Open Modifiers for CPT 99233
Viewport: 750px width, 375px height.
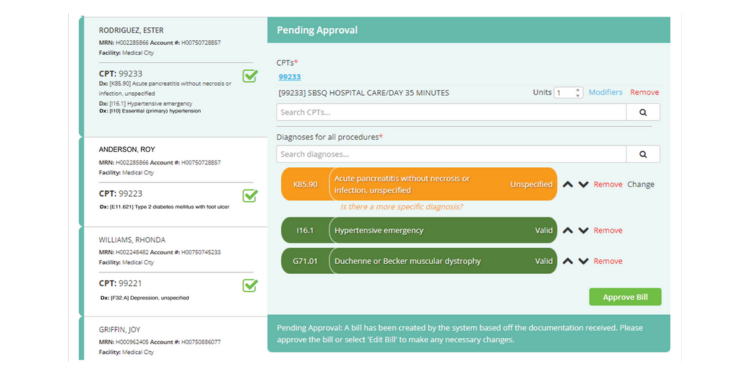606,92
